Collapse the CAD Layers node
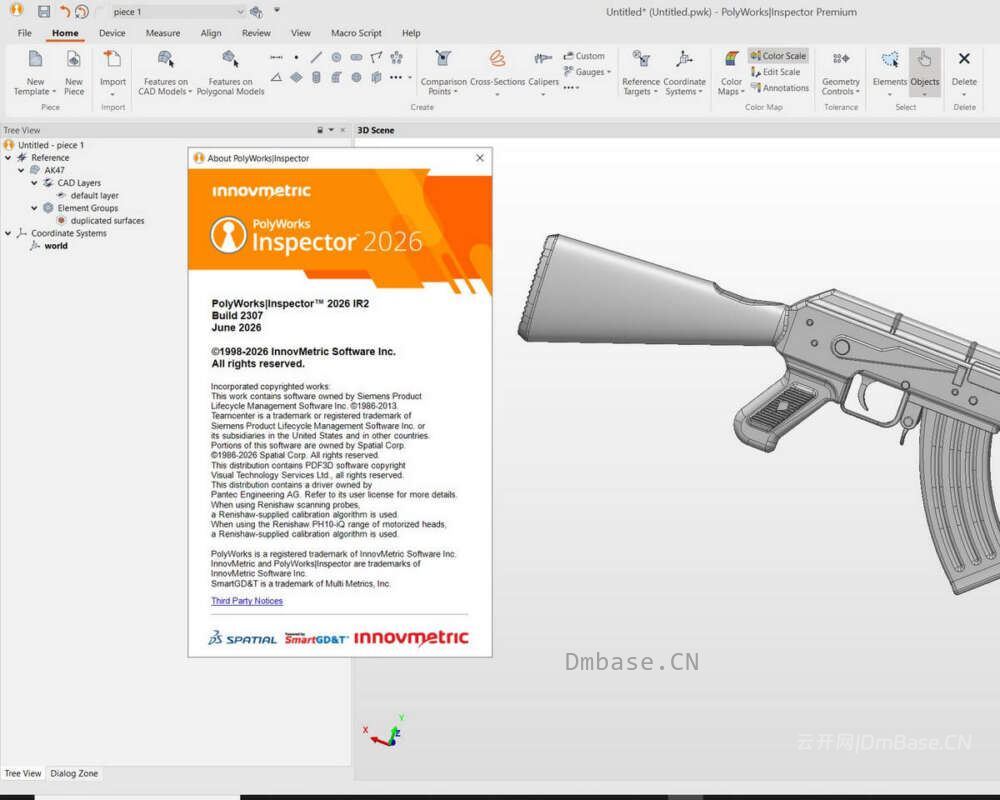Image resolution: width=1000 pixels, height=800 pixels. [x=34, y=183]
